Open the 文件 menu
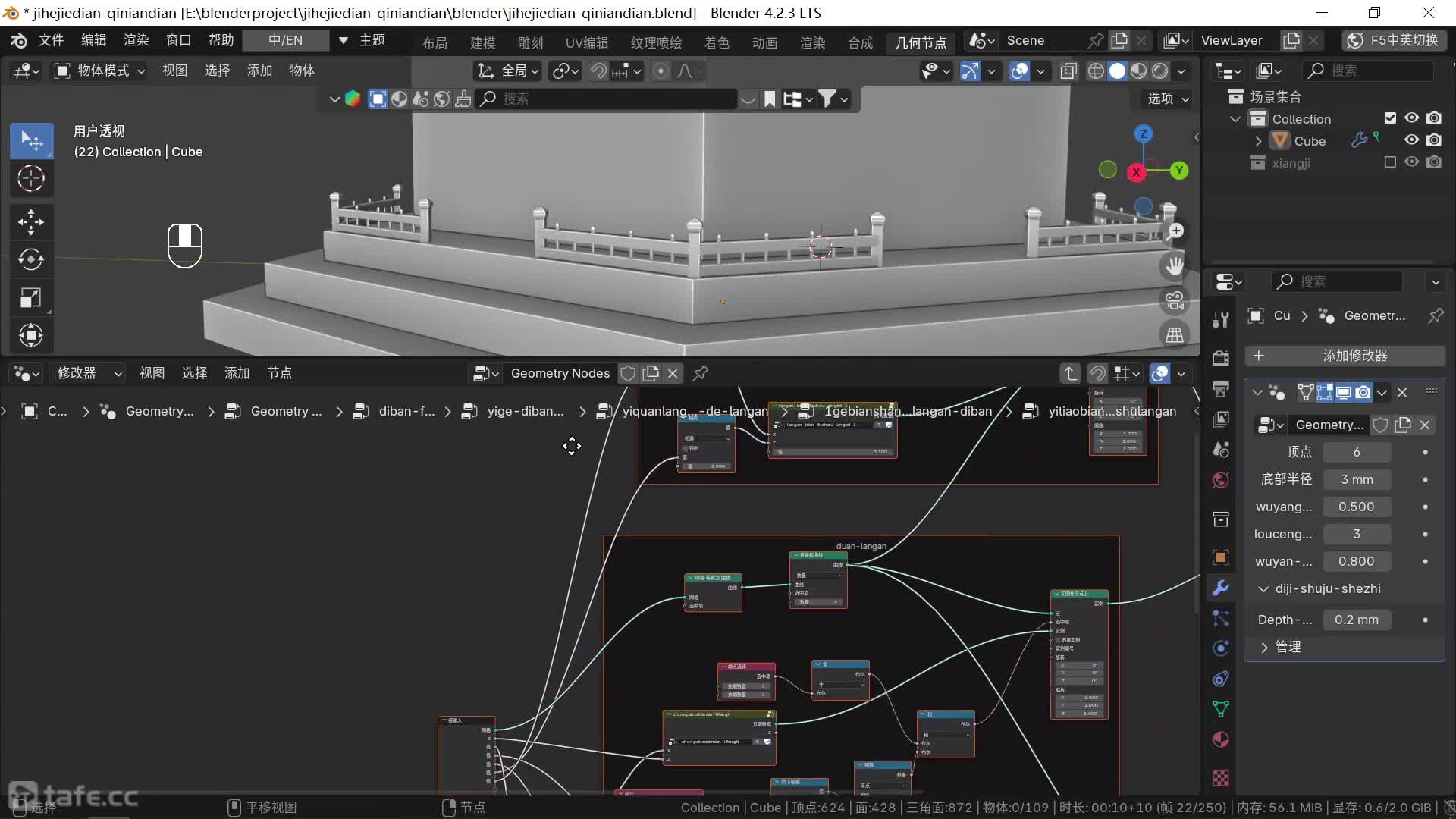The width and height of the screenshot is (1456, 819). pos(51,40)
